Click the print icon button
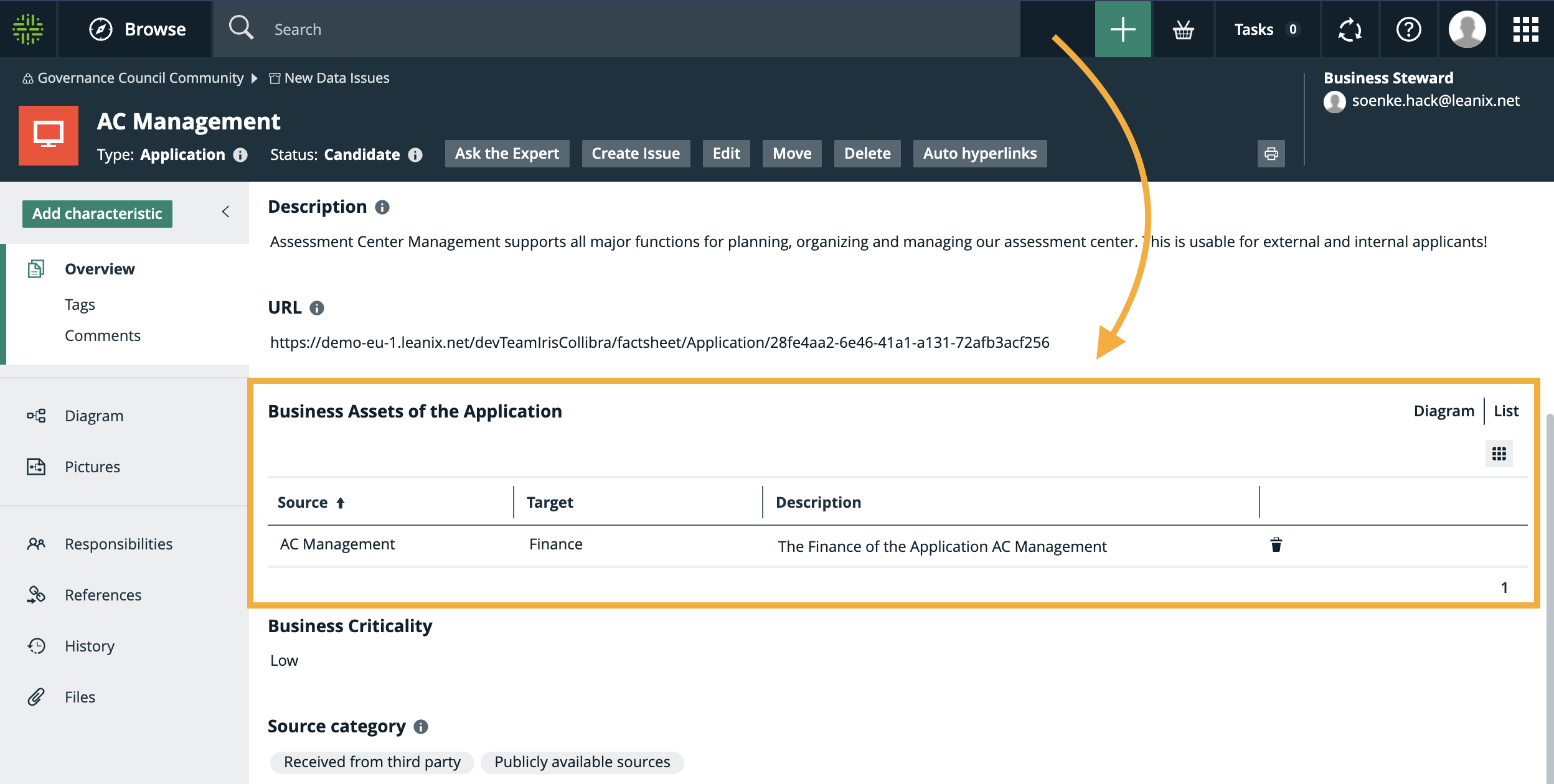 point(1271,154)
